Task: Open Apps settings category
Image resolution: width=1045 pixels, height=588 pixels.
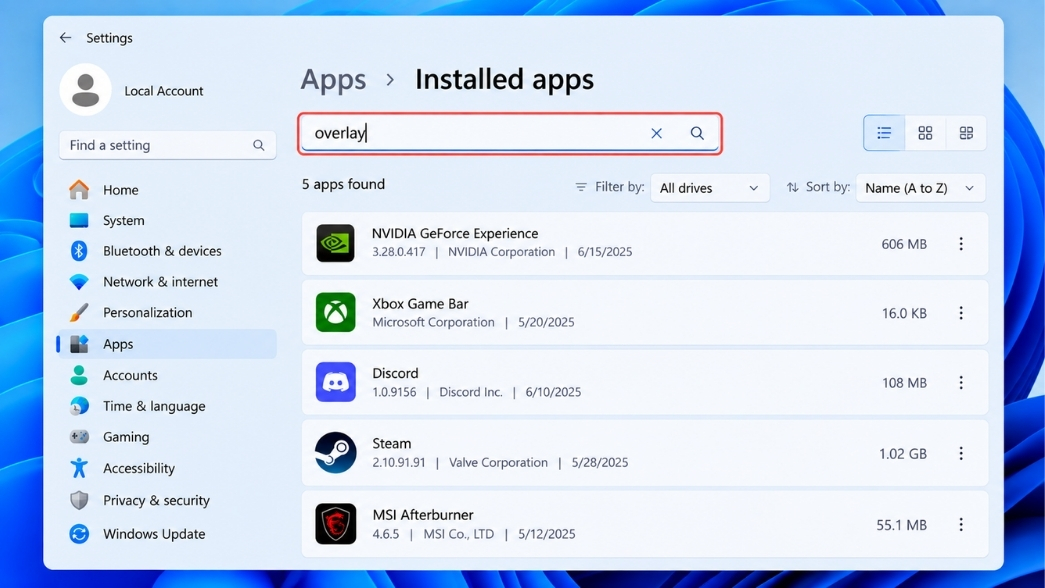Action: [x=167, y=344]
